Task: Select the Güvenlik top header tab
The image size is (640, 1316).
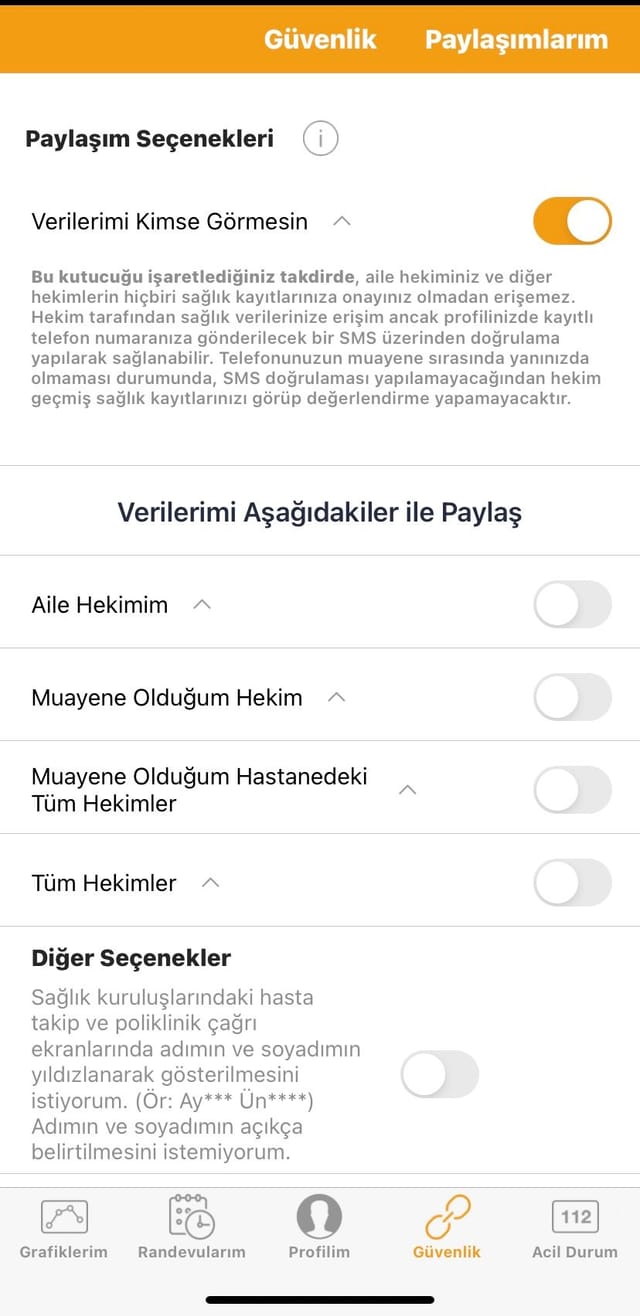Action: 320,39
